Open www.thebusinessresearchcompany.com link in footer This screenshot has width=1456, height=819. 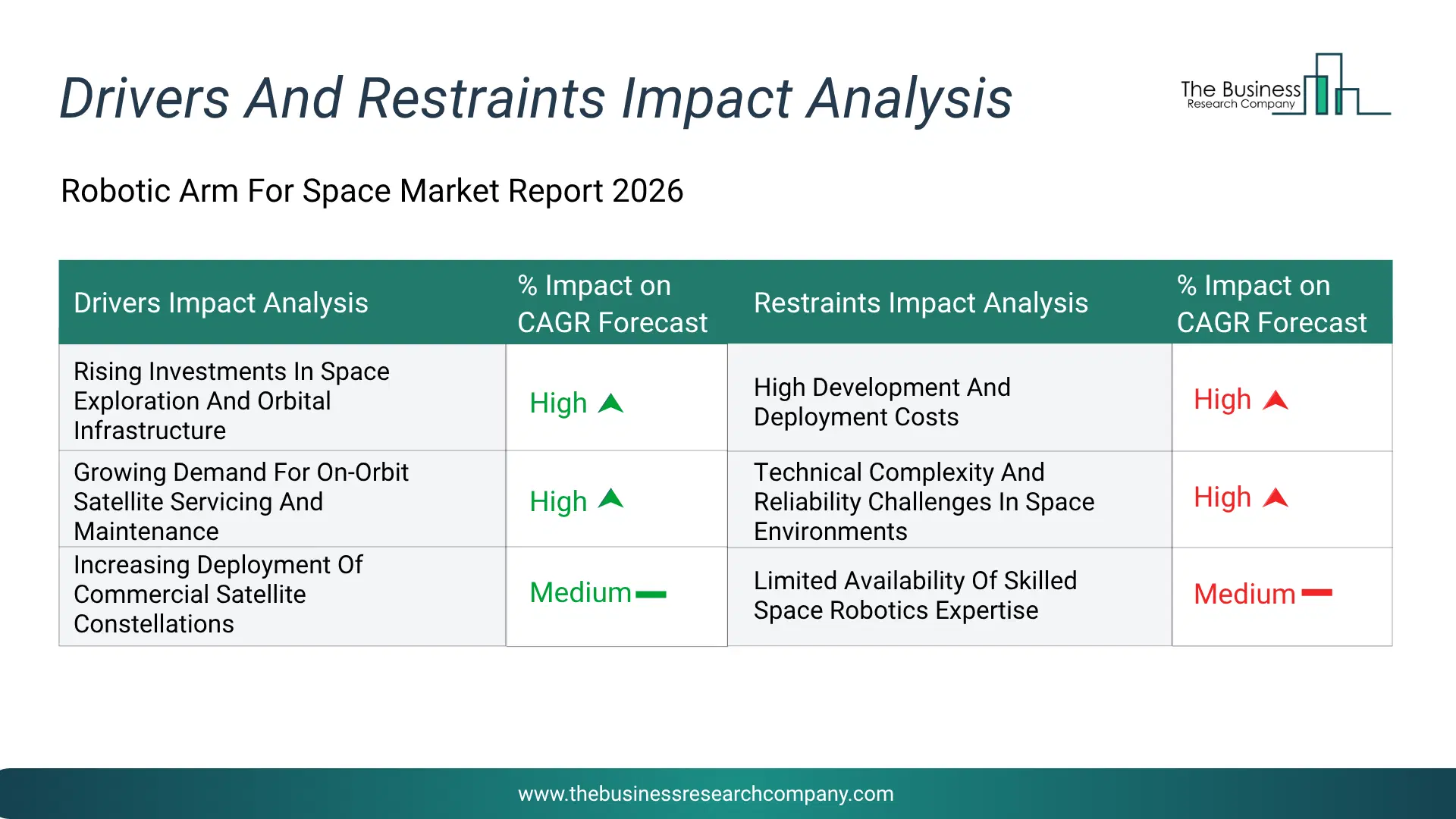coord(705,794)
